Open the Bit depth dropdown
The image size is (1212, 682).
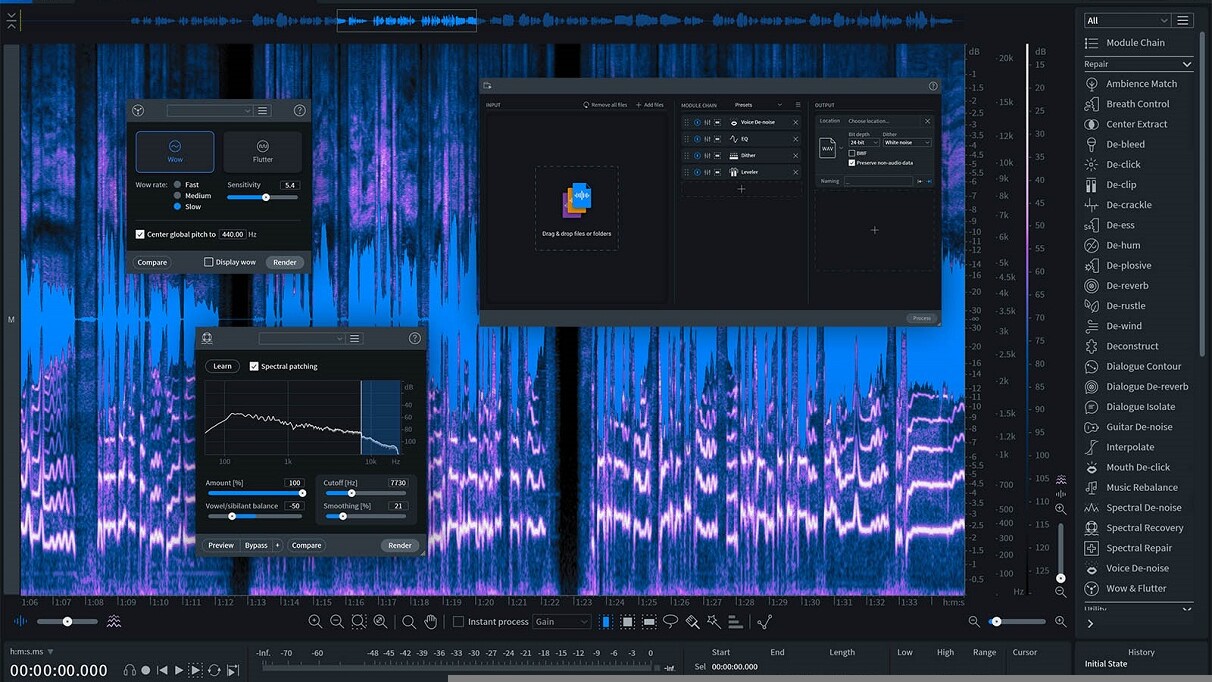pyautogui.click(x=864, y=143)
